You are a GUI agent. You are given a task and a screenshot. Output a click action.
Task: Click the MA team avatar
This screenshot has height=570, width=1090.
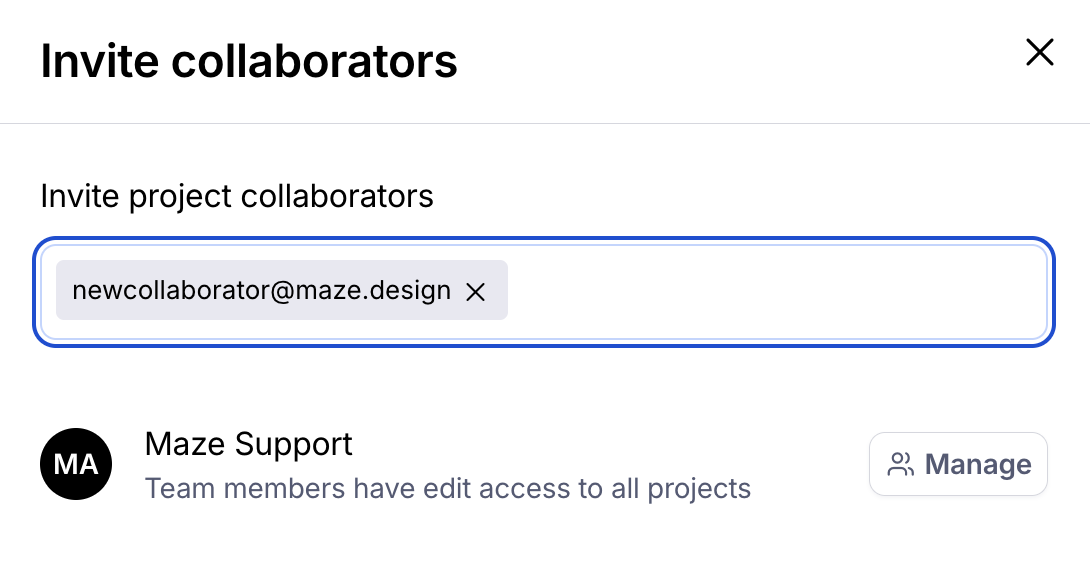click(x=76, y=465)
